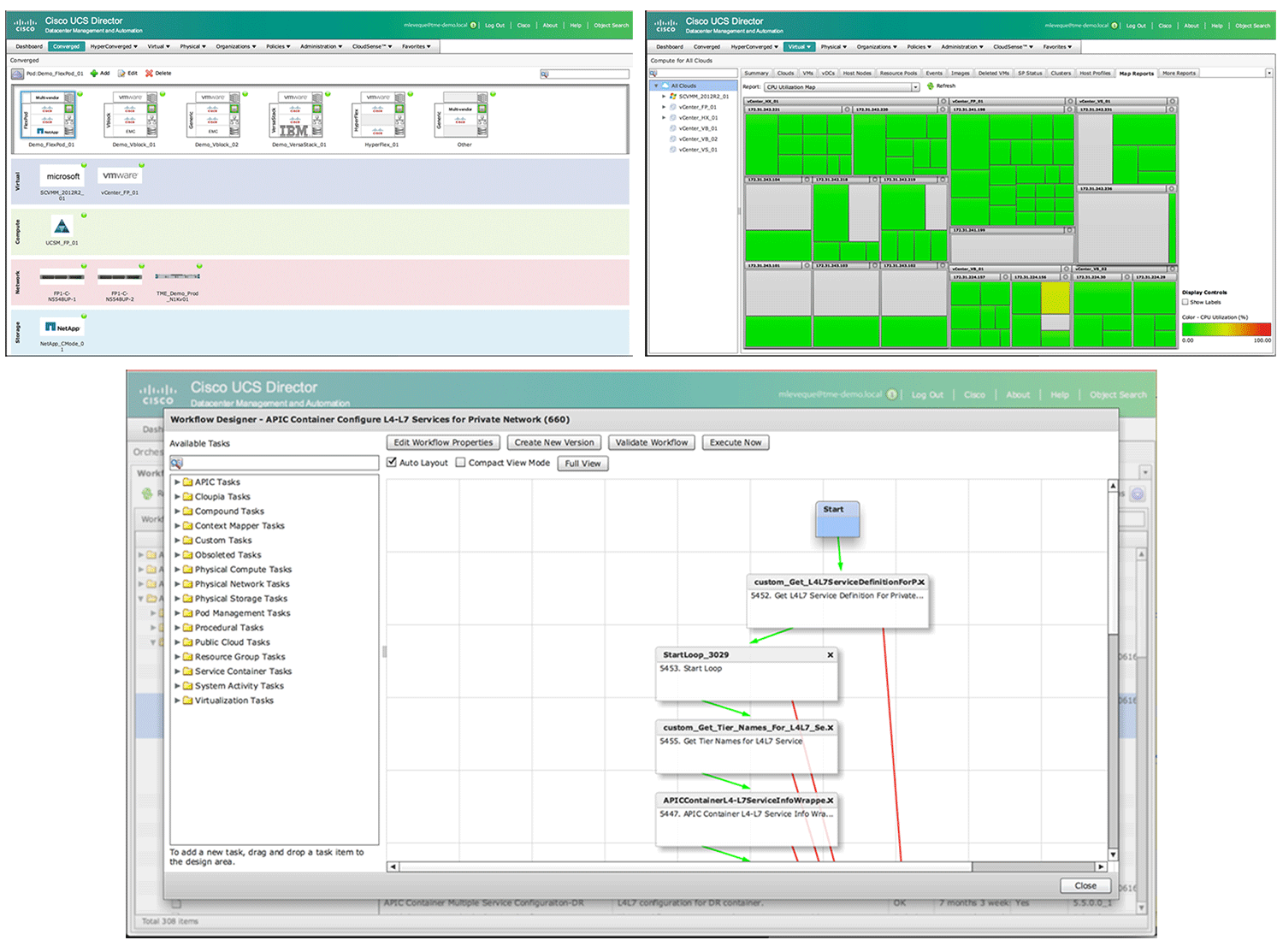
Task: Click the yellow cell in the CPU treemap
Action: (x=1055, y=299)
